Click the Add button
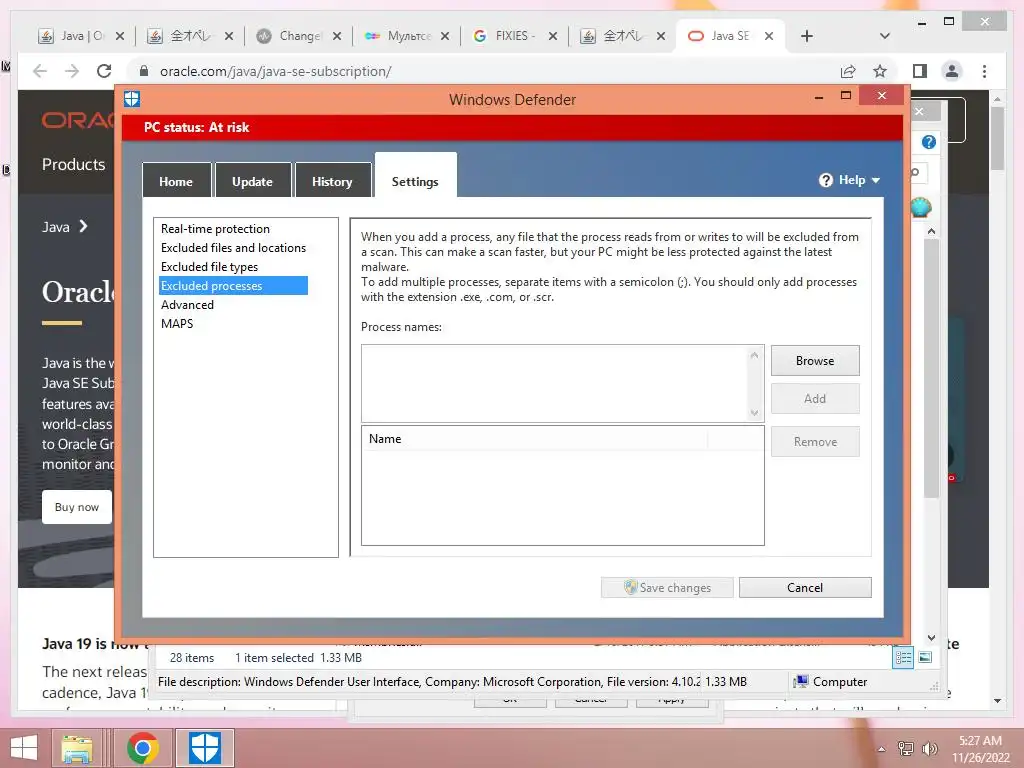This screenshot has height=768, width=1024. point(815,398)
